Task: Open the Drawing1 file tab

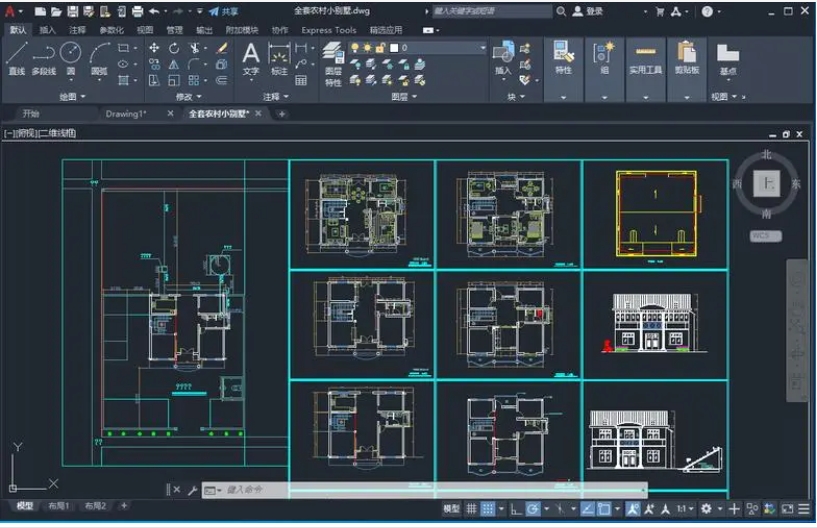Action: (x=126, y=114)
